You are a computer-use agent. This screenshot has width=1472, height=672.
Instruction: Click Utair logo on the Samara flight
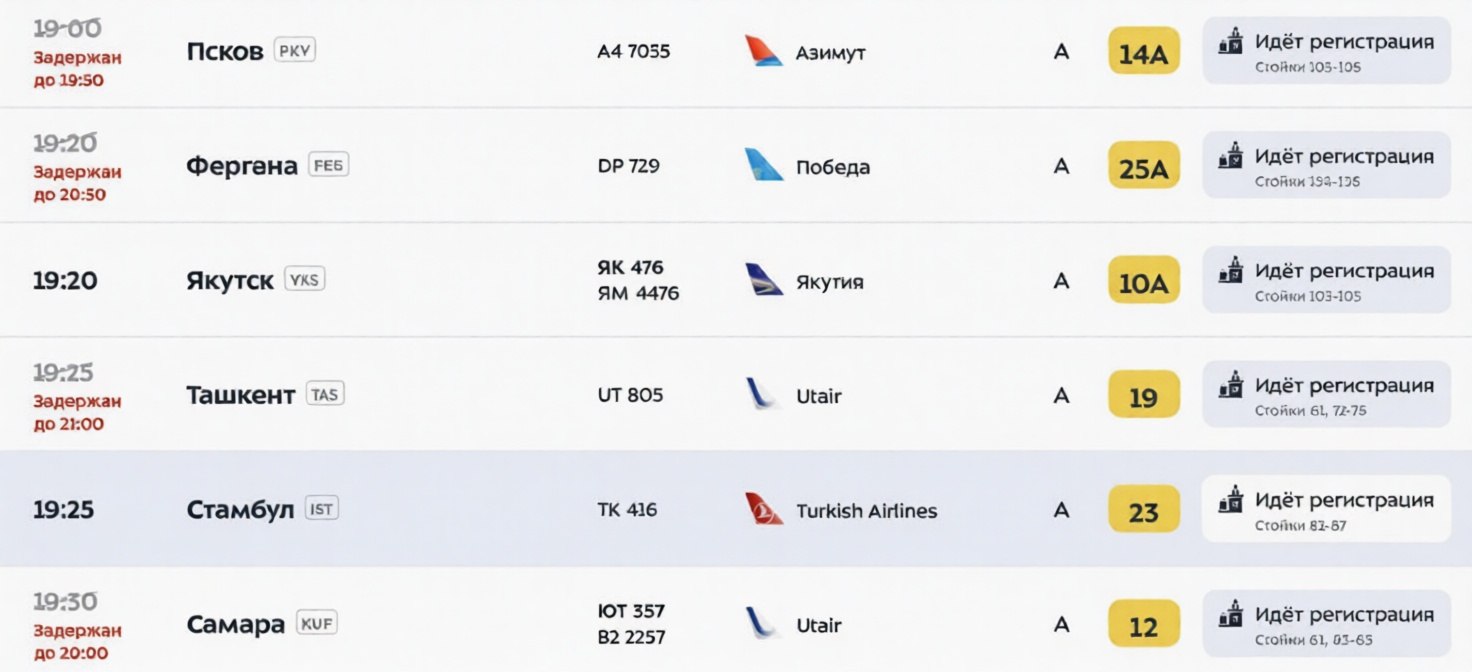point(763,624)
